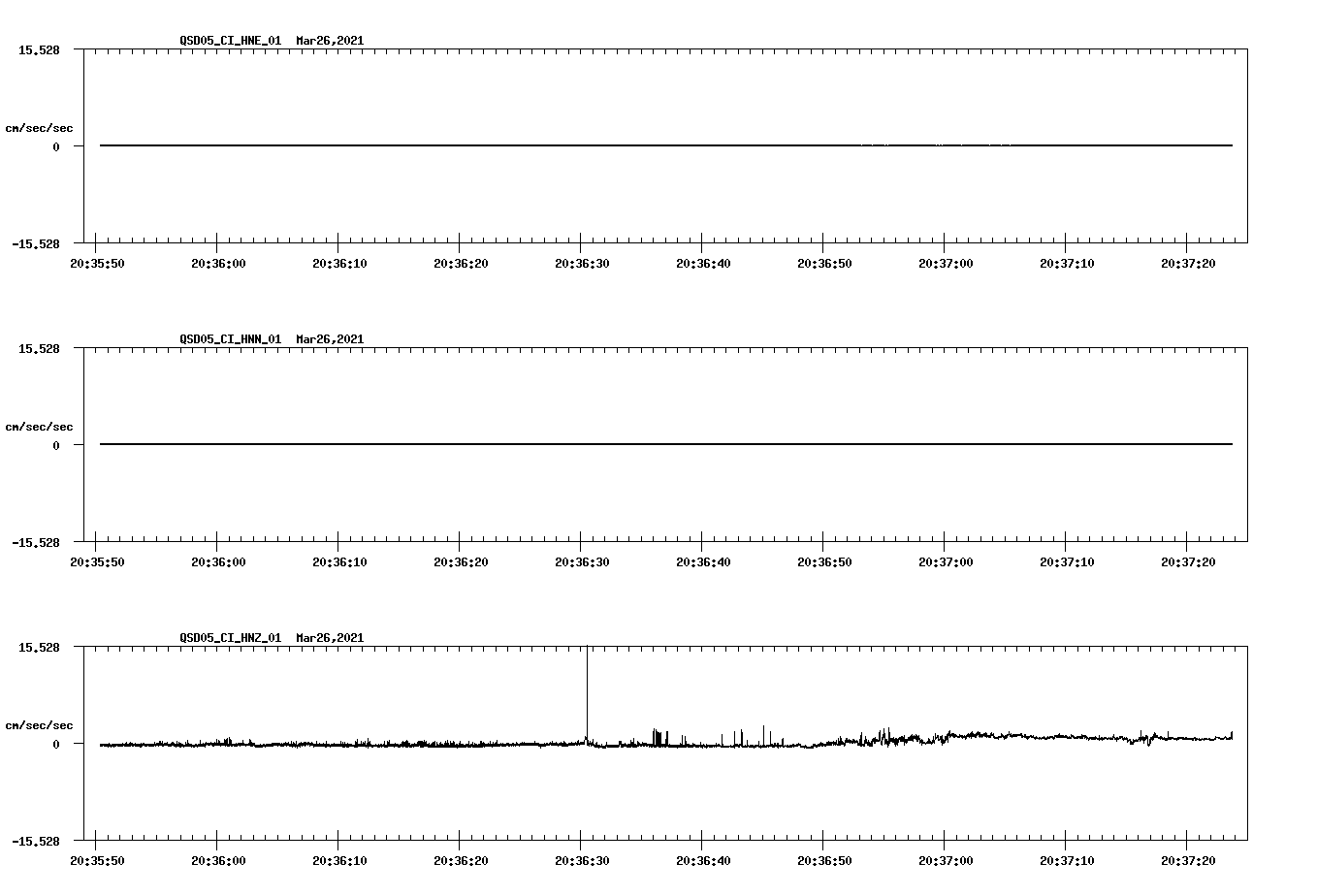Click the cm/sec/sec label on the bottom plot
The height and width of the screenshot is (896, 1317).
click(40, 723)
